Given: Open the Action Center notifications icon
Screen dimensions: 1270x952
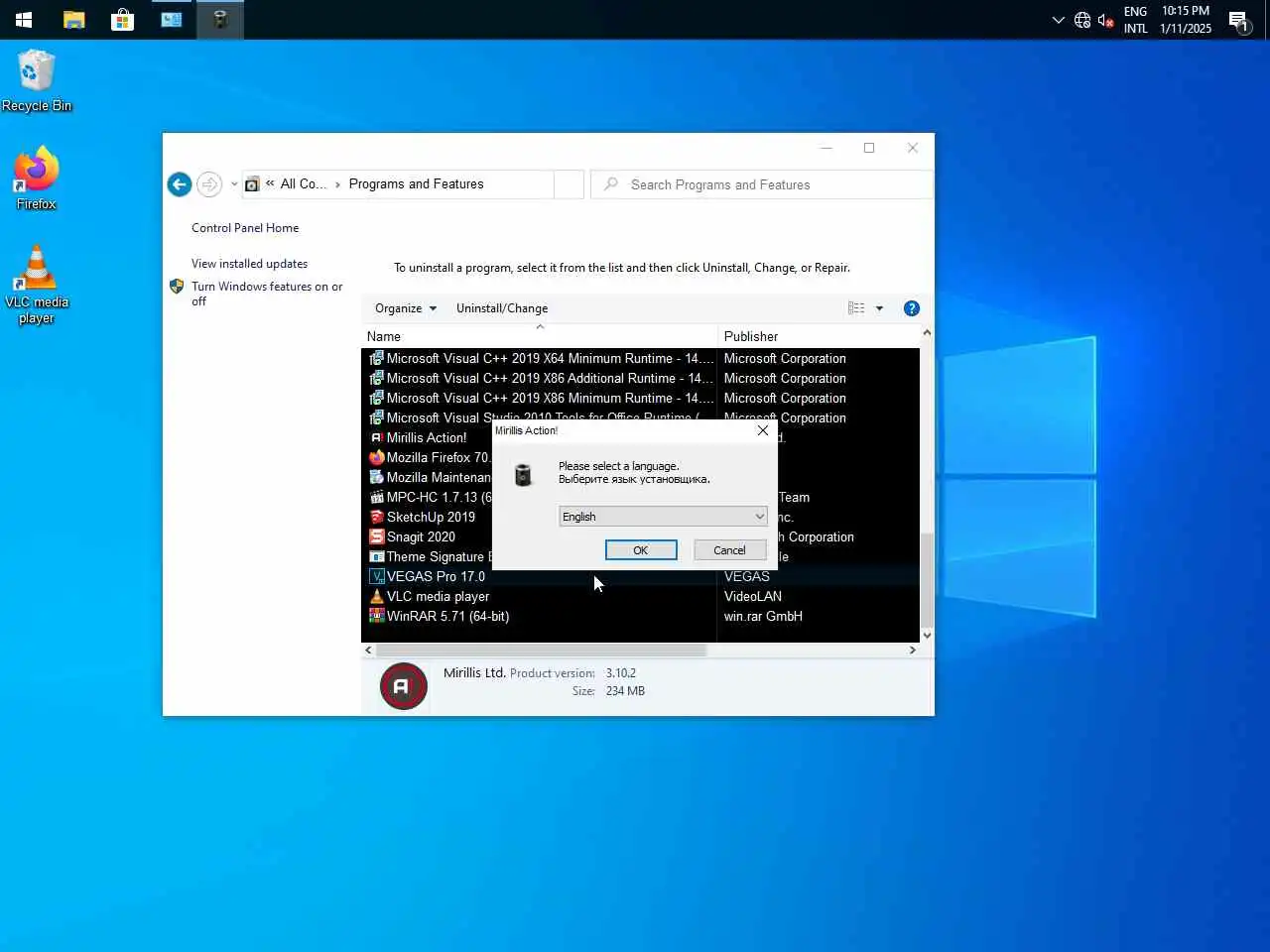Looking at the screenshot, I should pyautogui.click(x=1238, y=20).
